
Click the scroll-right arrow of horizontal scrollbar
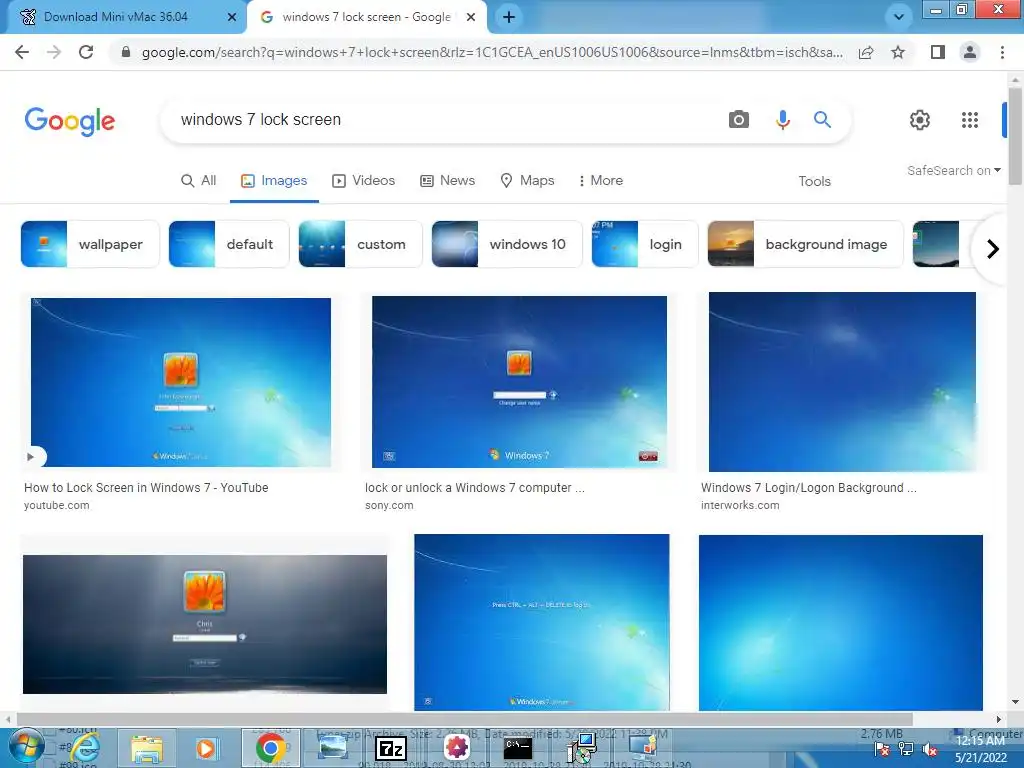coord(999,720)
